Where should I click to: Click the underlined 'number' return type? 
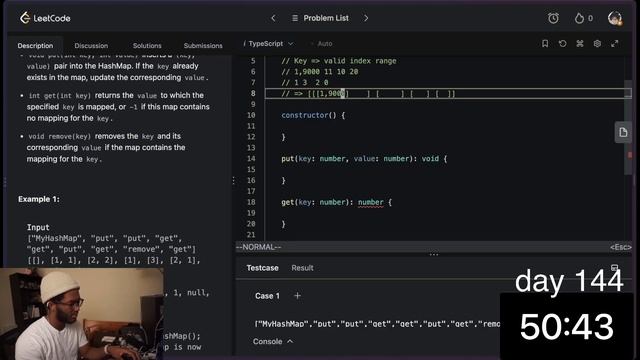coord(371,202)
